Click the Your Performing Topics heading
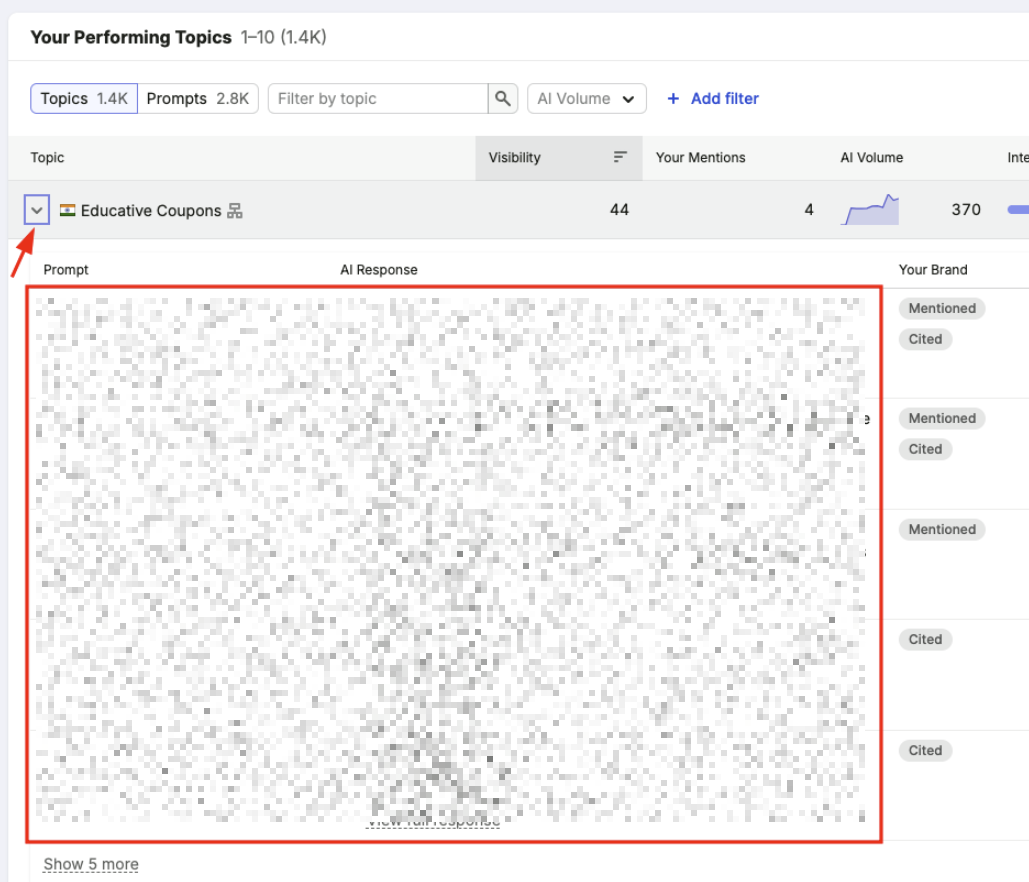Screen dimensions: 1029x882 pyautogui.click(x=131, y=37)
